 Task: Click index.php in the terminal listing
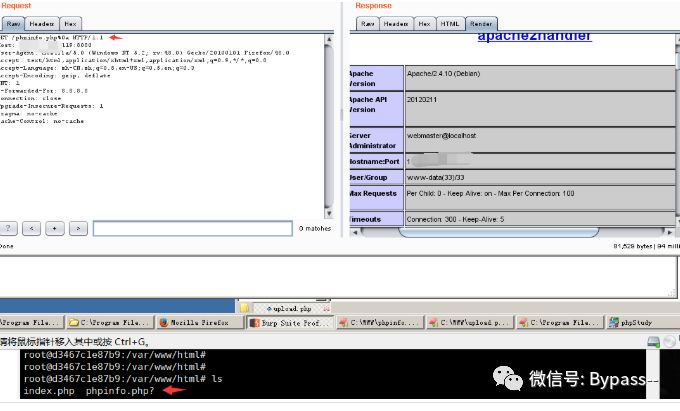(49, 391)
